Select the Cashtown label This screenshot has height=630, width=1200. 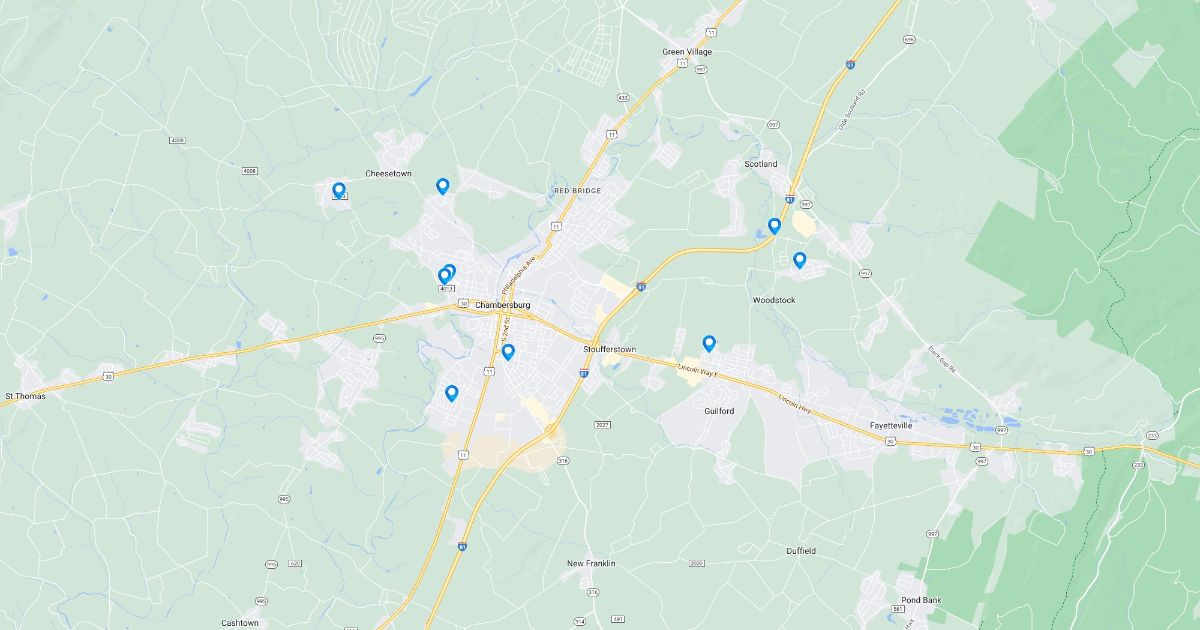tap(240, 623)
